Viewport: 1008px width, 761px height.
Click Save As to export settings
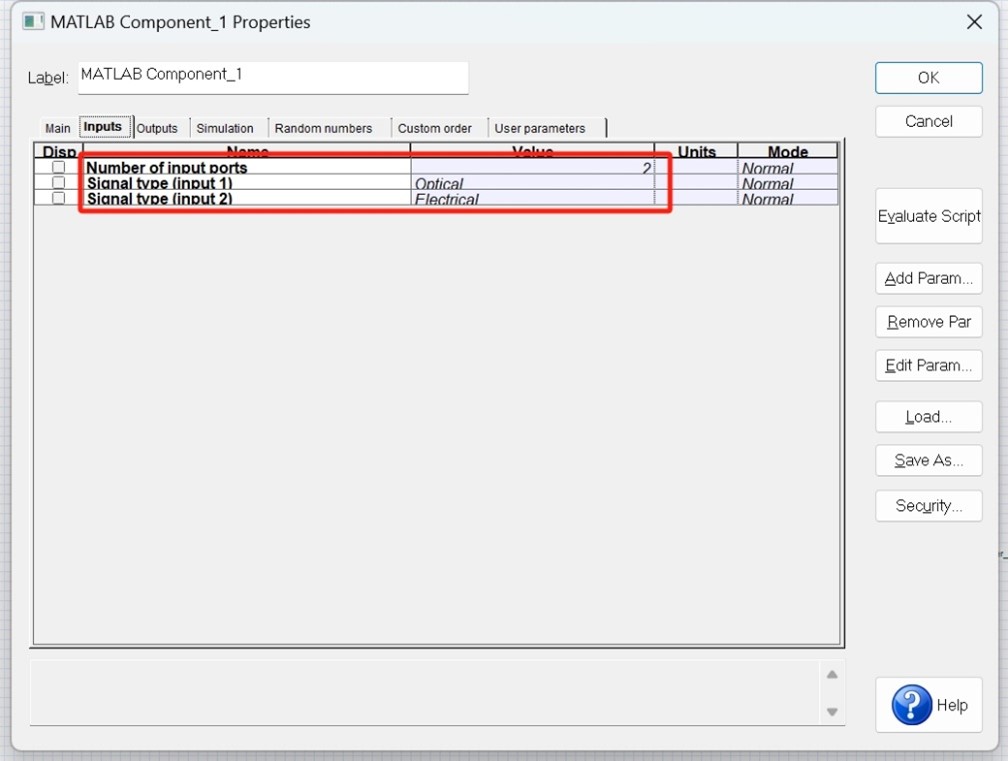coord(928,461)
